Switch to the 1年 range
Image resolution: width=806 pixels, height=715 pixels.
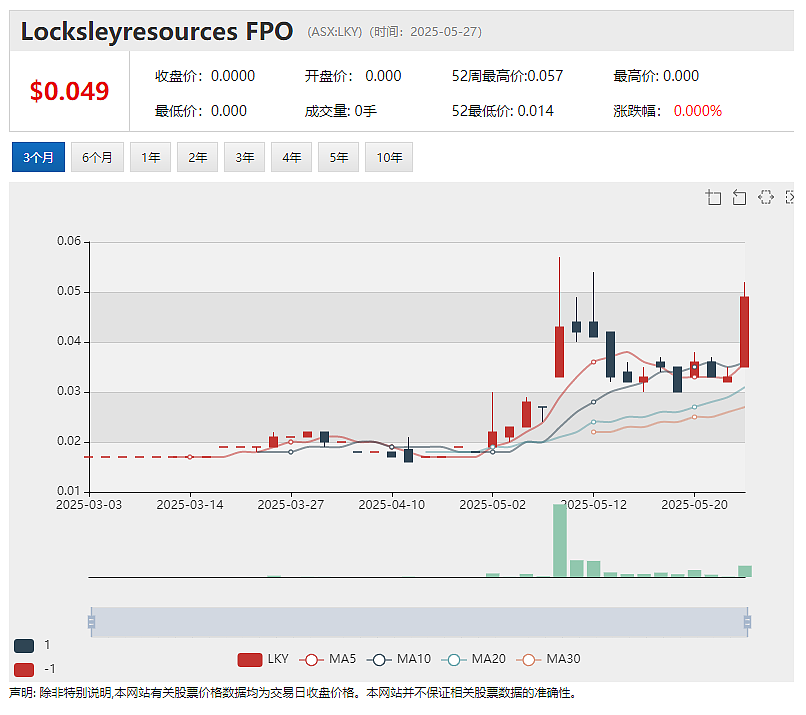click(x=150, y=157)
